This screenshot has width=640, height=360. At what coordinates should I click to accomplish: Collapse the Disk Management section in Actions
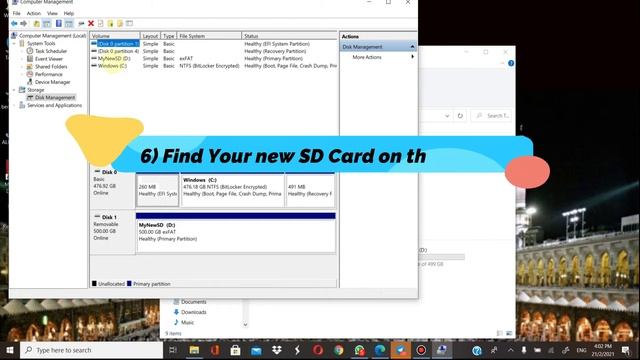coord(412,47)
